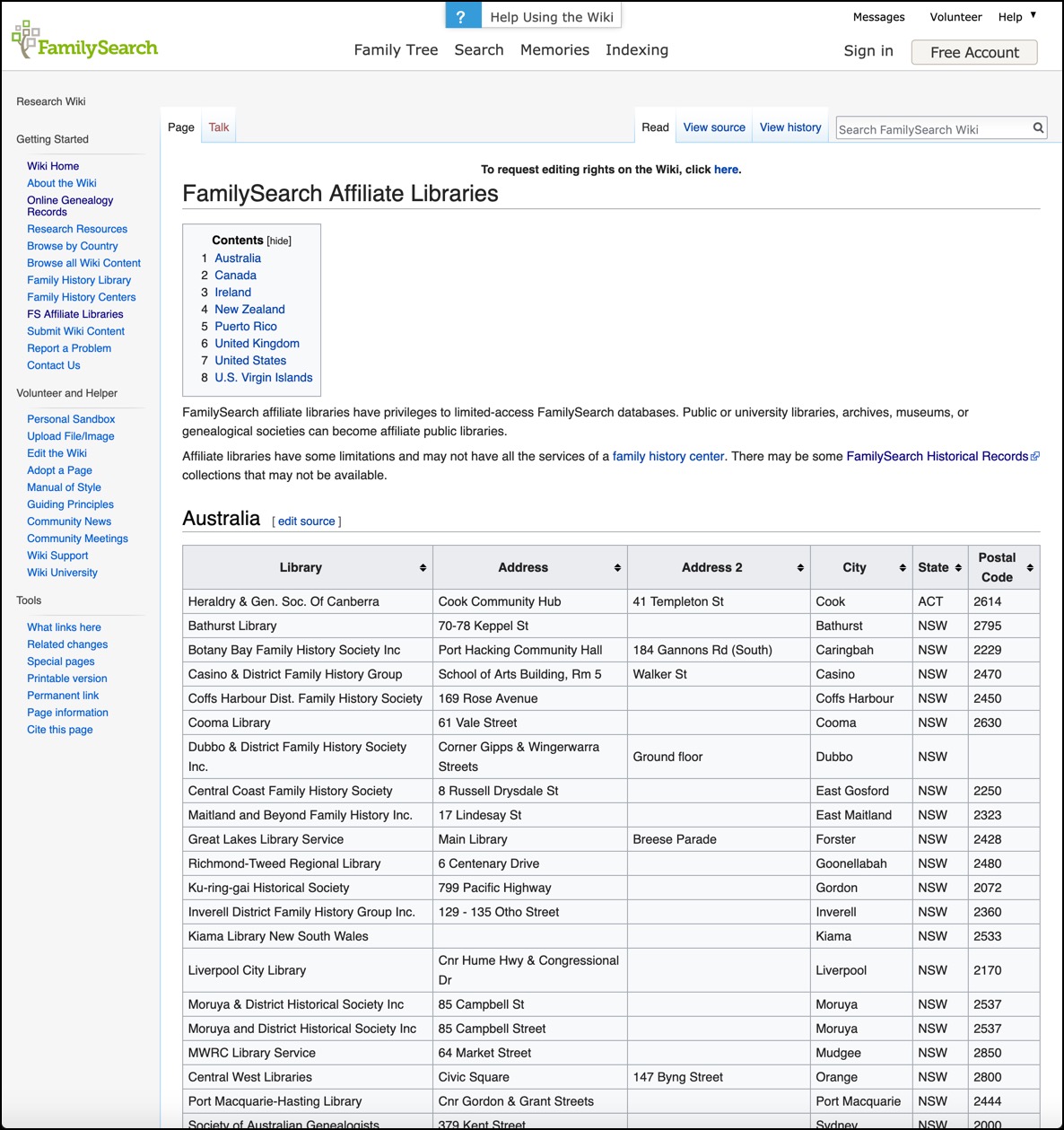
Task: Open family history center link
Action: pos(668,457)
